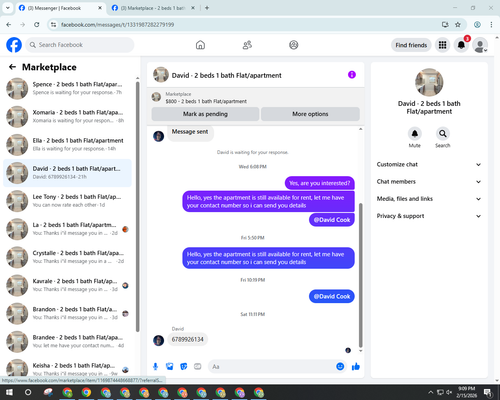500x400 pixels.
Task: Open the account profile avatar menu
Action: 480,45
